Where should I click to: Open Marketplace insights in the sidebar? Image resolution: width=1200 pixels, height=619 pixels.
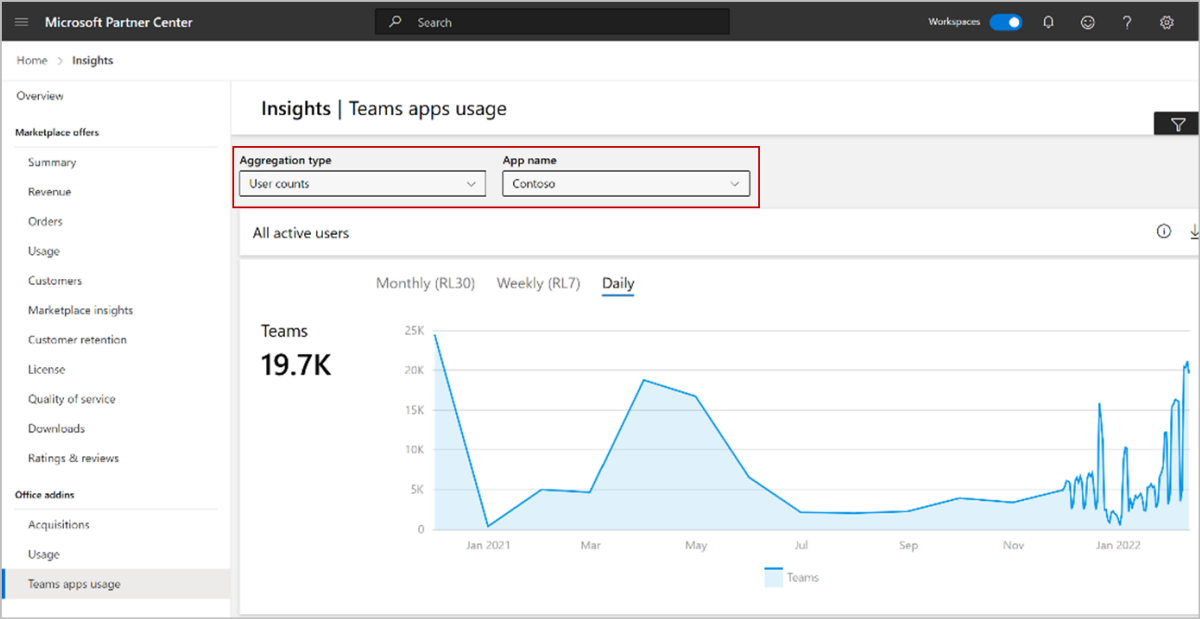point(80,310)
